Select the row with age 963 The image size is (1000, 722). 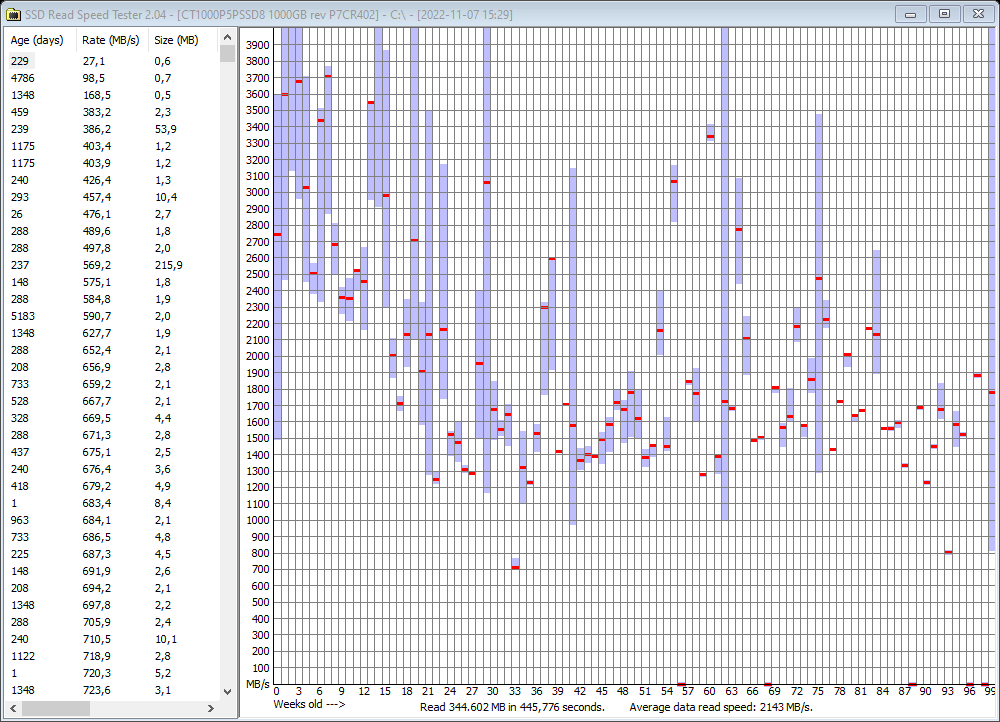[x=112, y=520]
